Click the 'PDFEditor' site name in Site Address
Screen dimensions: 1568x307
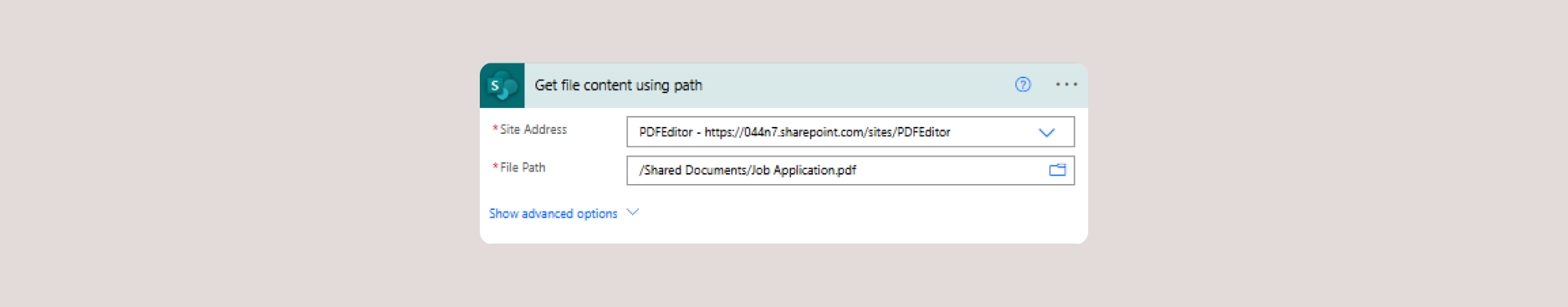(x=666, y=132)
